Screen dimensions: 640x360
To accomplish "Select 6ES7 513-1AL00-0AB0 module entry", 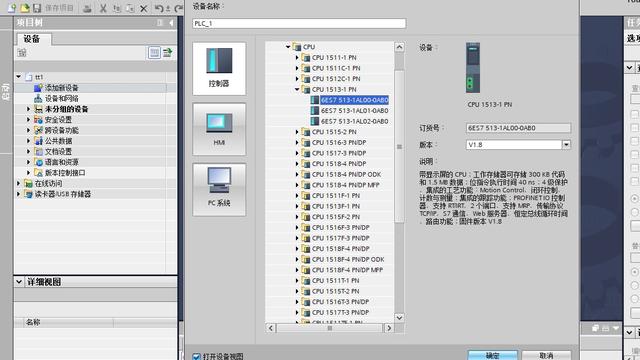I will point(354,100).
